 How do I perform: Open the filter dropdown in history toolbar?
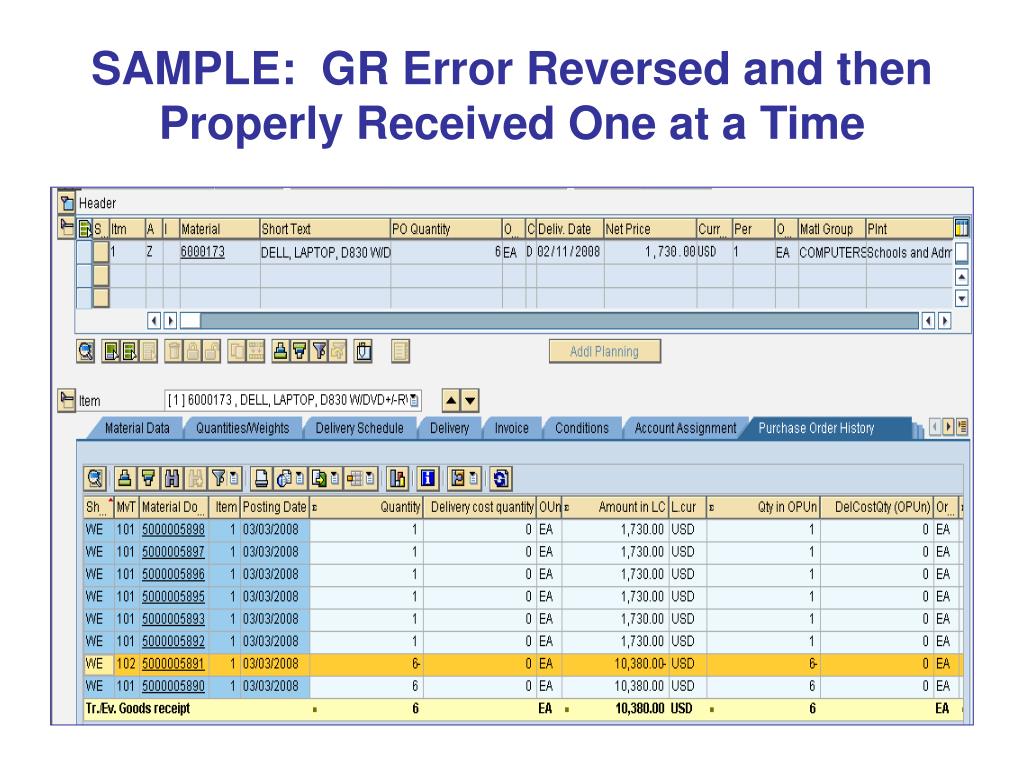click(225, 479)
